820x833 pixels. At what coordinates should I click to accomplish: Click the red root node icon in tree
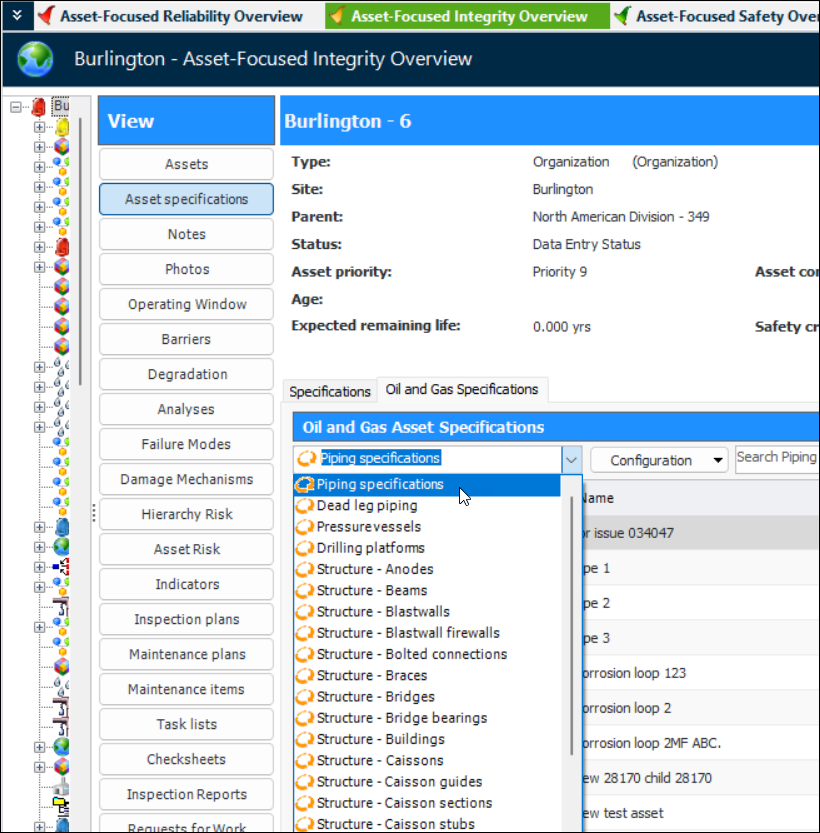coord(39,106)
